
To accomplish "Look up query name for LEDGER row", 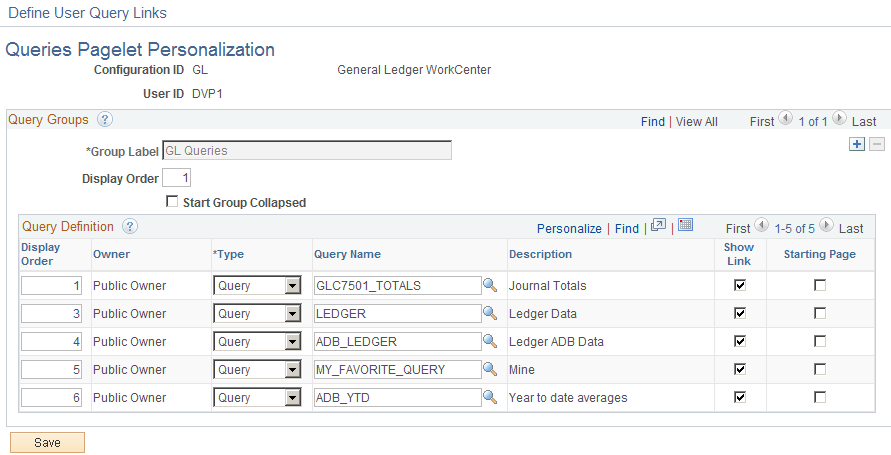I will [x=490, y=313].
